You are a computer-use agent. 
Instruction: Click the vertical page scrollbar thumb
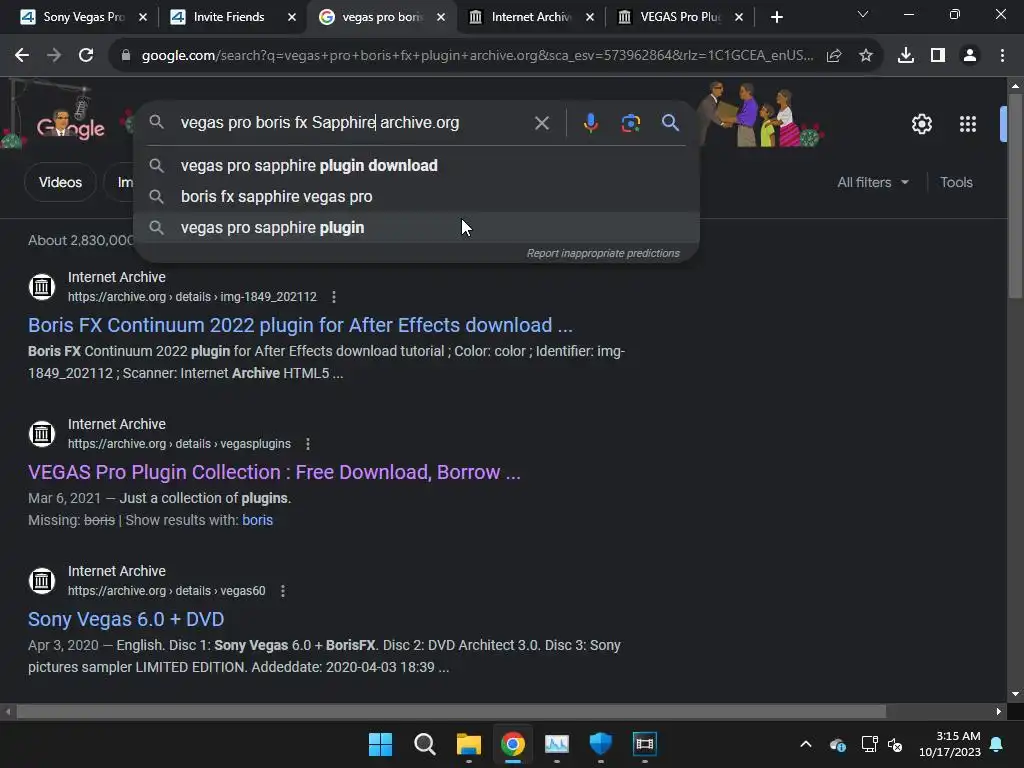1014,196
